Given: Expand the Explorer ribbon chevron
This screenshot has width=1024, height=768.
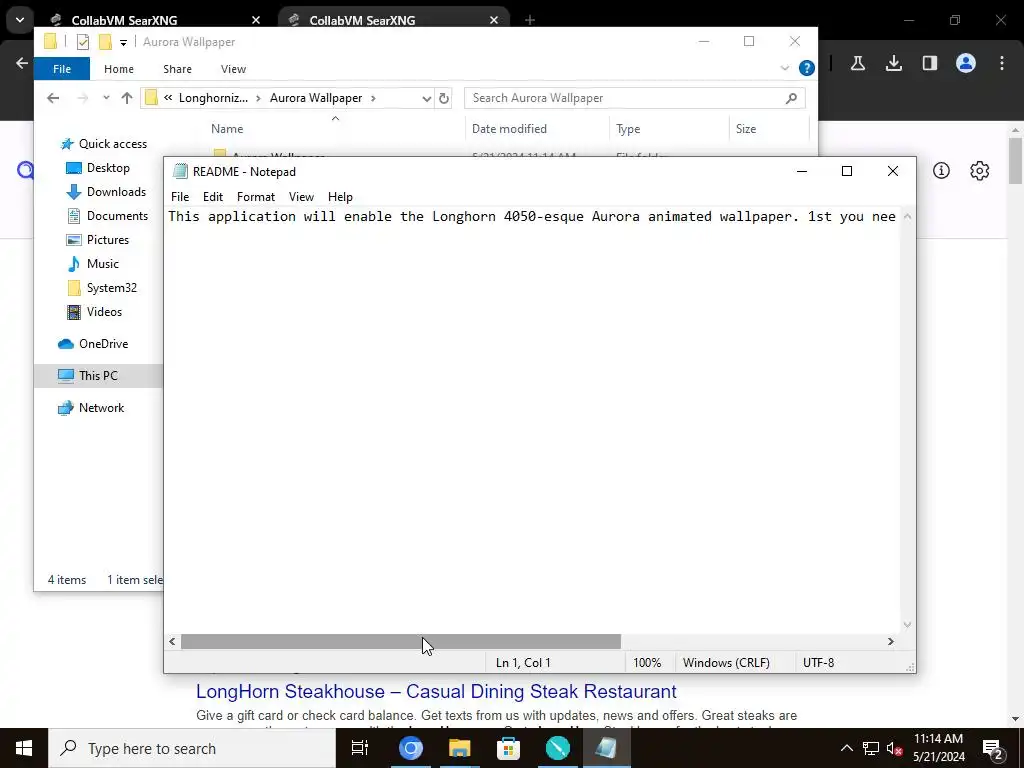Looking at the screenshot, I should [x=785, y=68].
